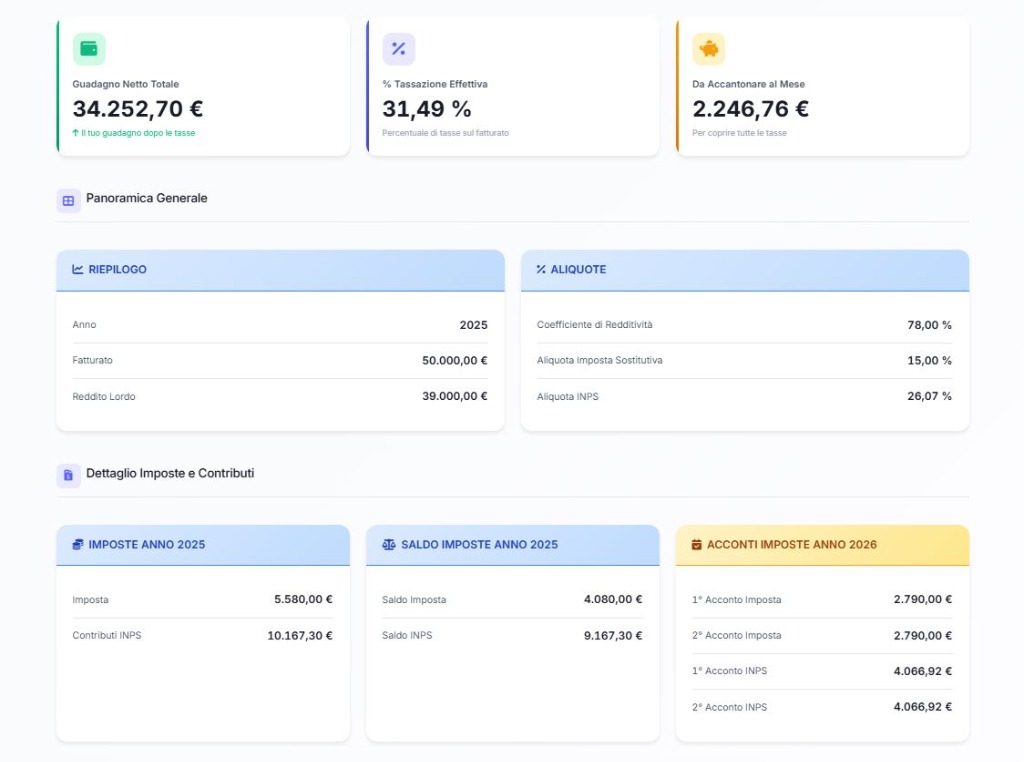Image resolution: width=1024 pixels, height=762 pixels.
Task: Click the Aliquota INPS value 26,07 %
Action: point(929,396)
